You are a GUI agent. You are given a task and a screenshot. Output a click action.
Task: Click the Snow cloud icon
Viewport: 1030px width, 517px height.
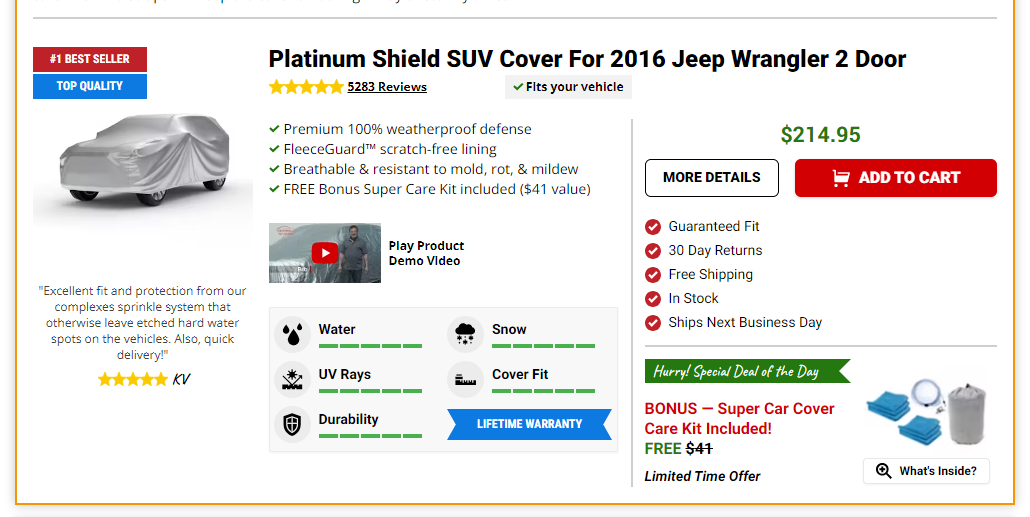point(465,334)
